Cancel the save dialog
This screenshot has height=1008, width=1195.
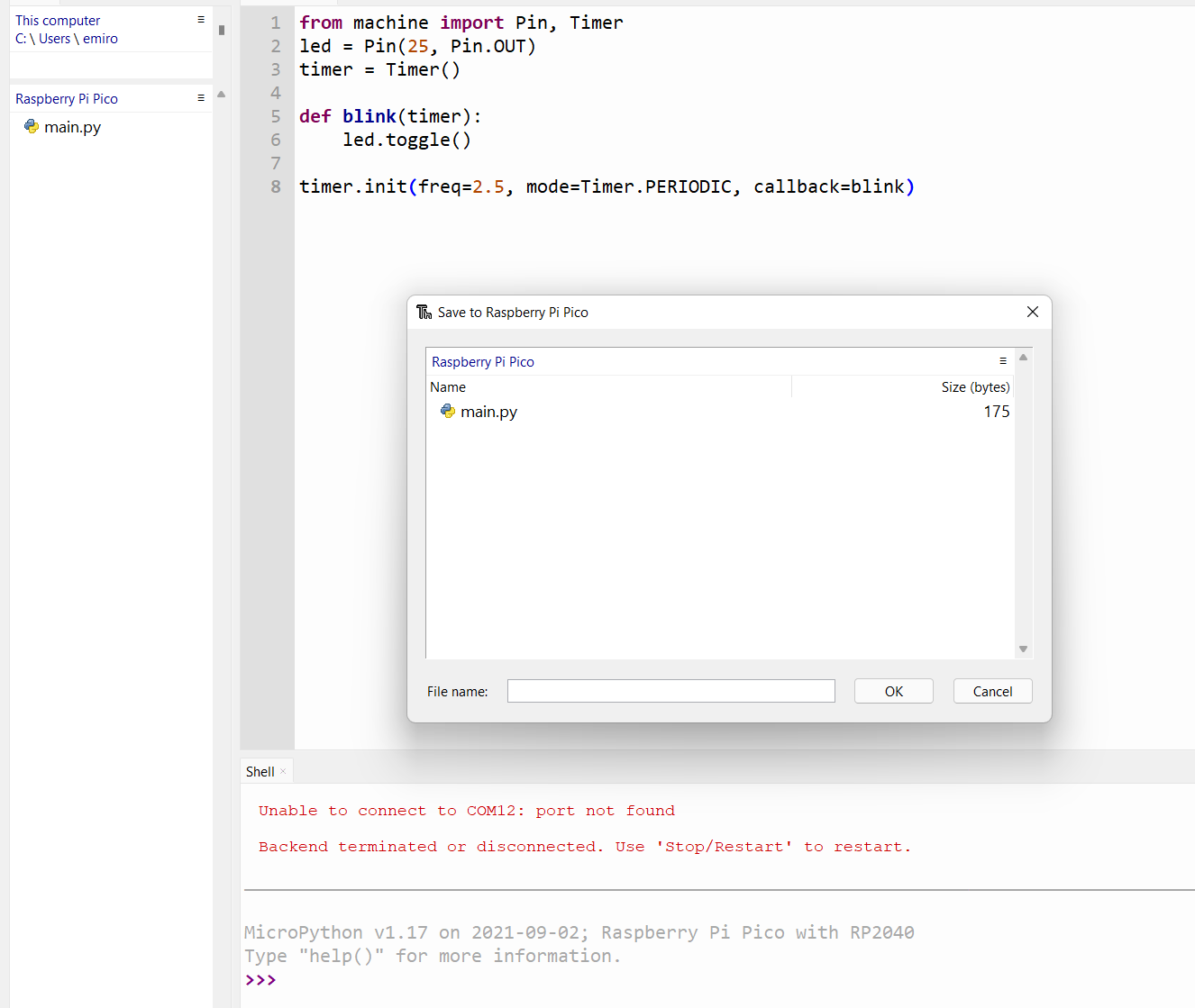click(x=993, y=691)
